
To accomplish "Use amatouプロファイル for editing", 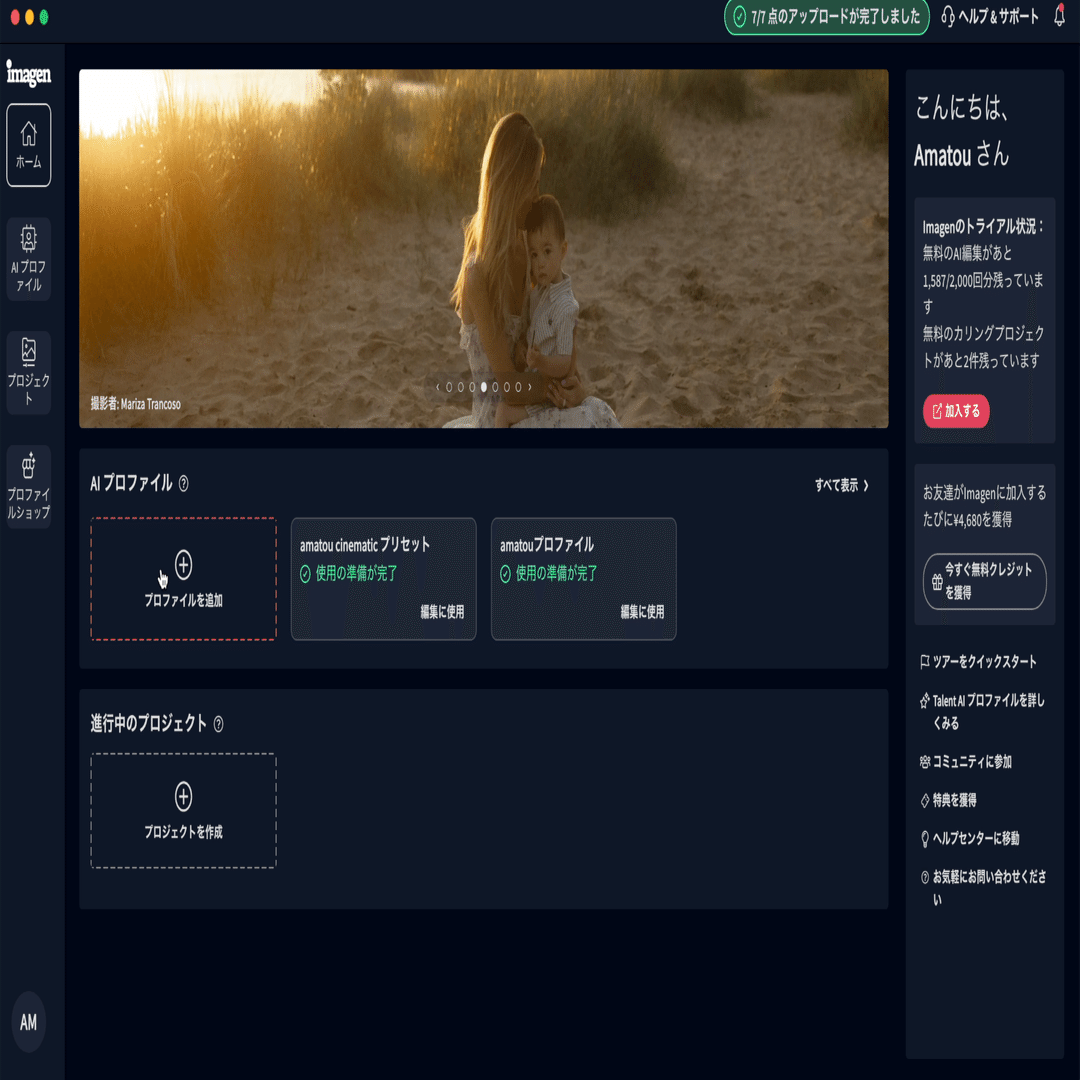I will tap(642, 612).
